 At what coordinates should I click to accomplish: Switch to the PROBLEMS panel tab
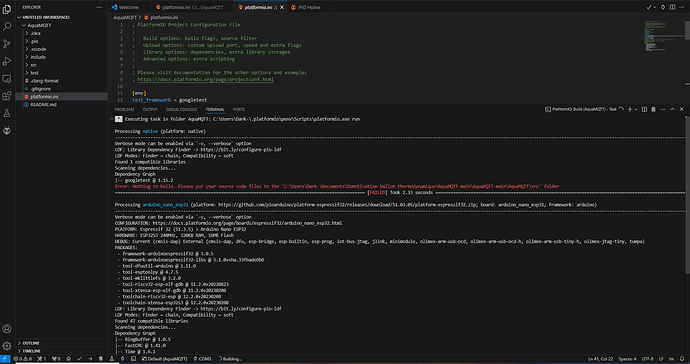(125, 109)
